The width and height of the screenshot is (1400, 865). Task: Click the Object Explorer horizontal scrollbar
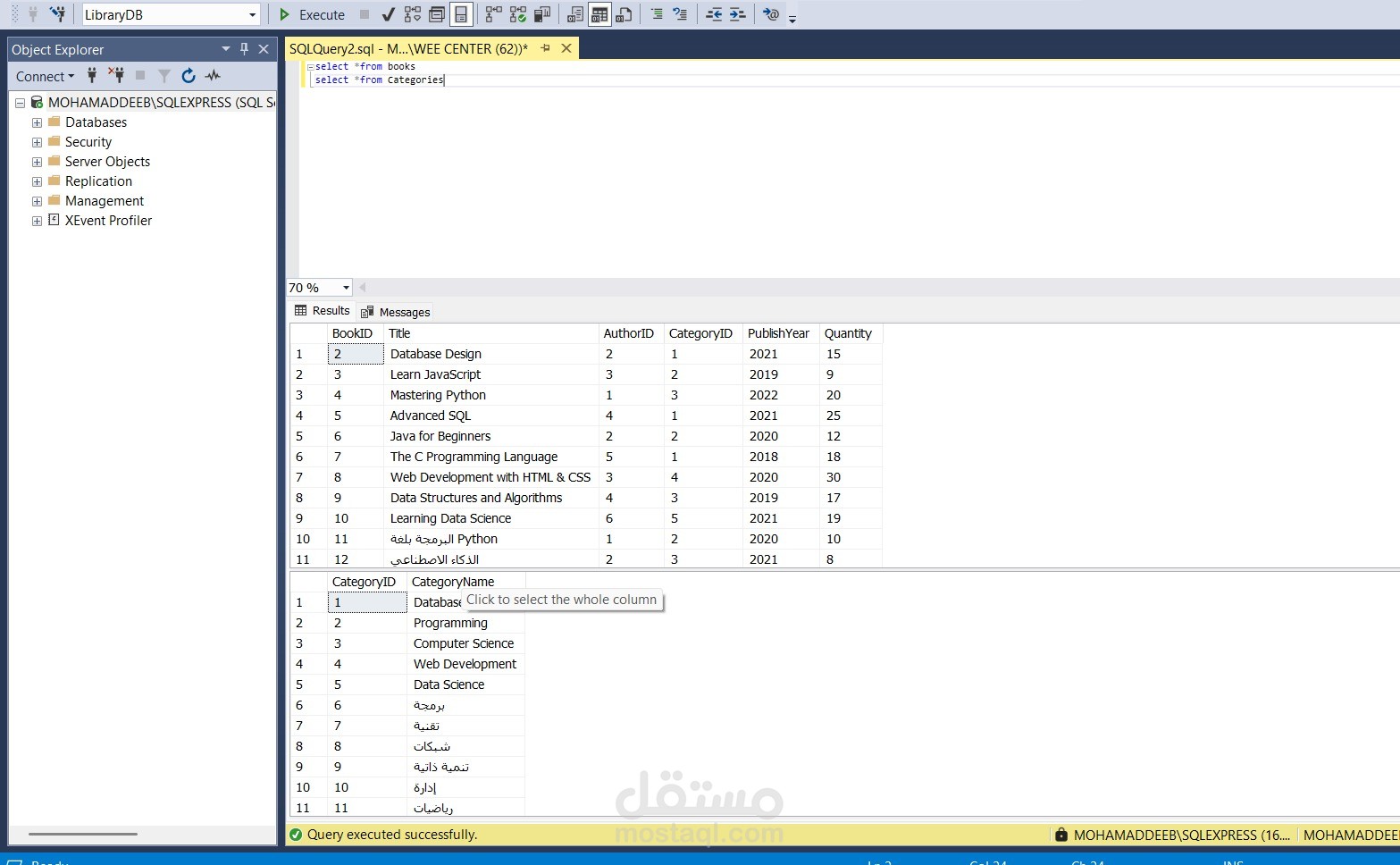(x=83, y=834)
